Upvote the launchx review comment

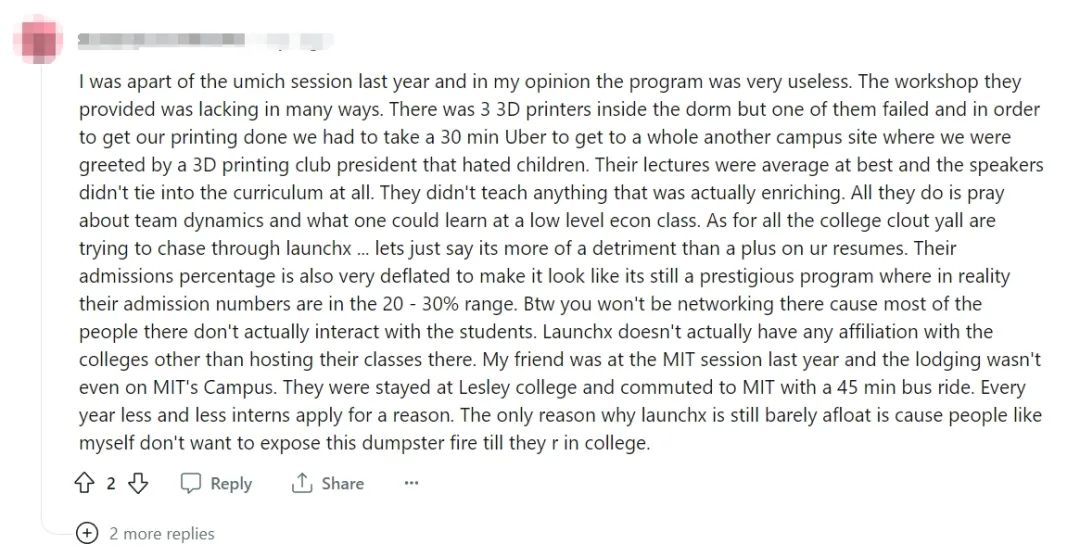84,483
